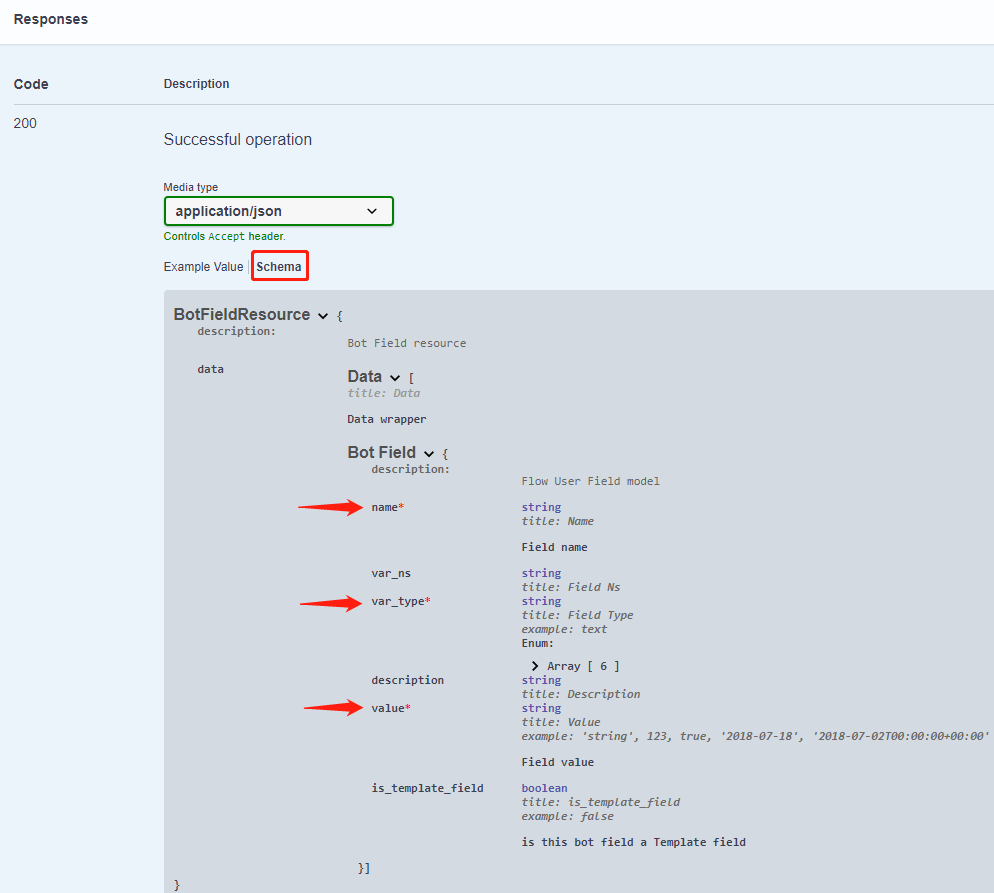Collapse the Bot Field chevron arrow
Screen dimensions: 994x893
click(429, 454)
